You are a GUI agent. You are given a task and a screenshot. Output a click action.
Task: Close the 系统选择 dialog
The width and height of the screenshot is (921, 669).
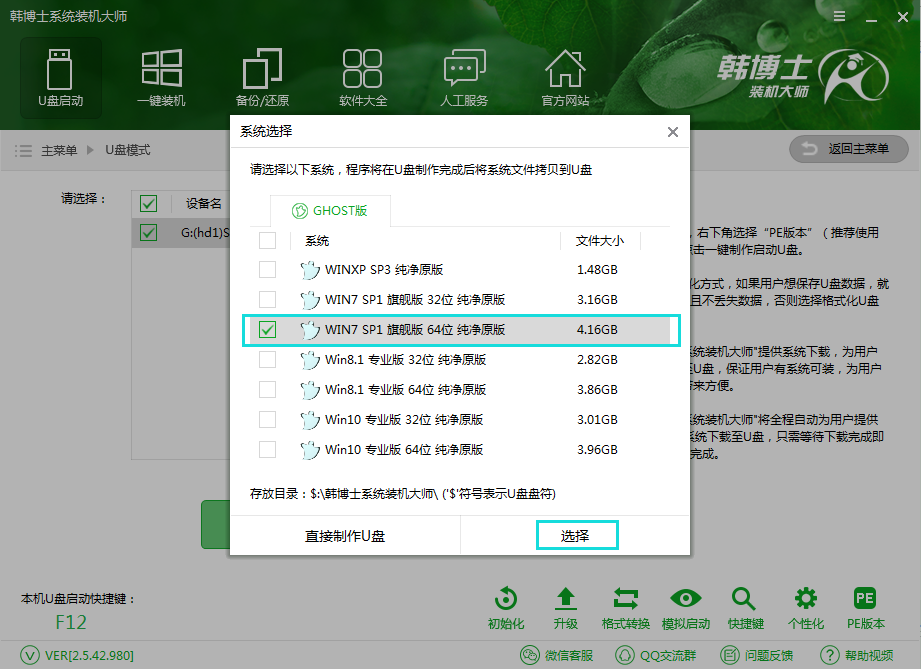point(673,132)
